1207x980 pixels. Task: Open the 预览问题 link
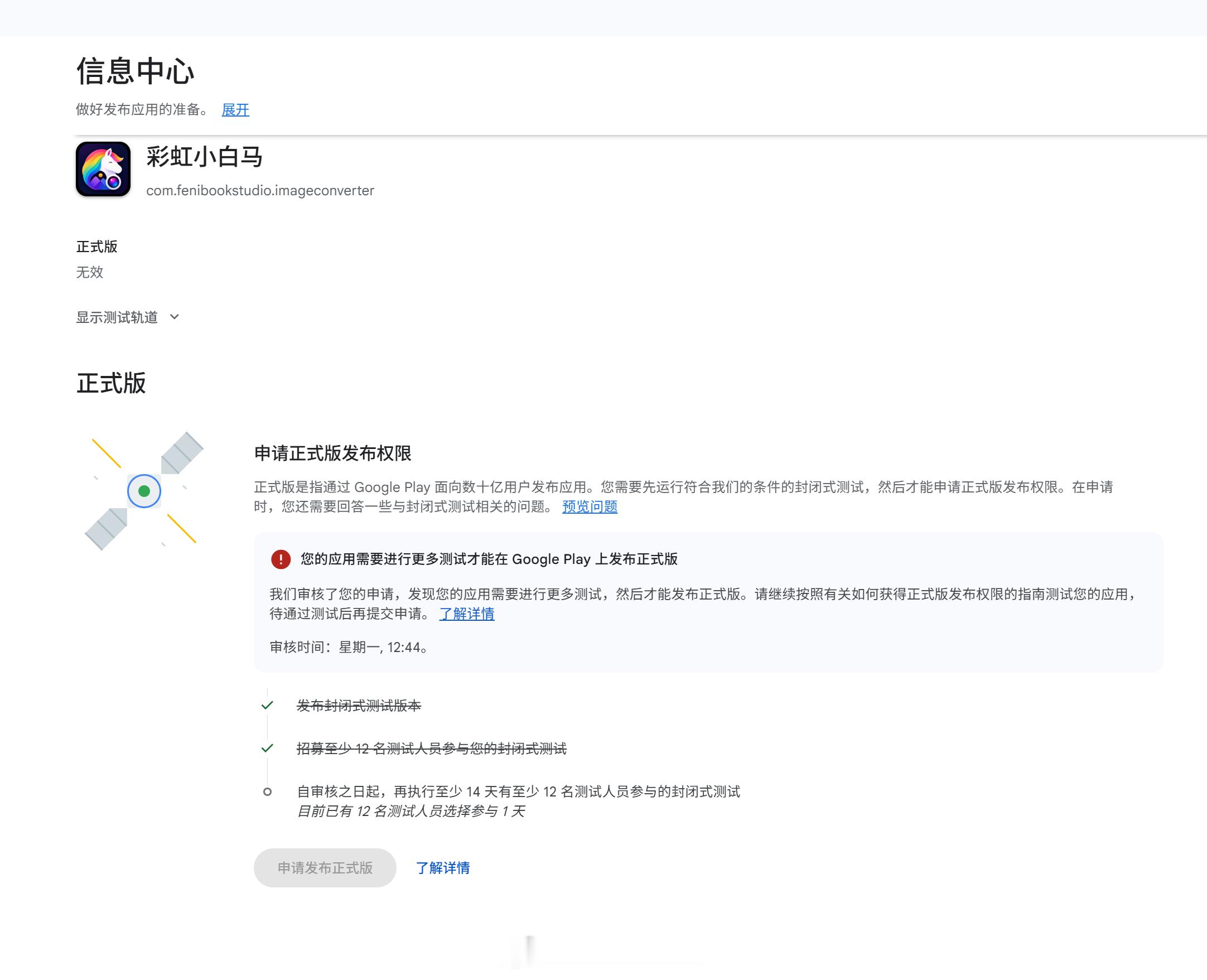pos(590,506)
